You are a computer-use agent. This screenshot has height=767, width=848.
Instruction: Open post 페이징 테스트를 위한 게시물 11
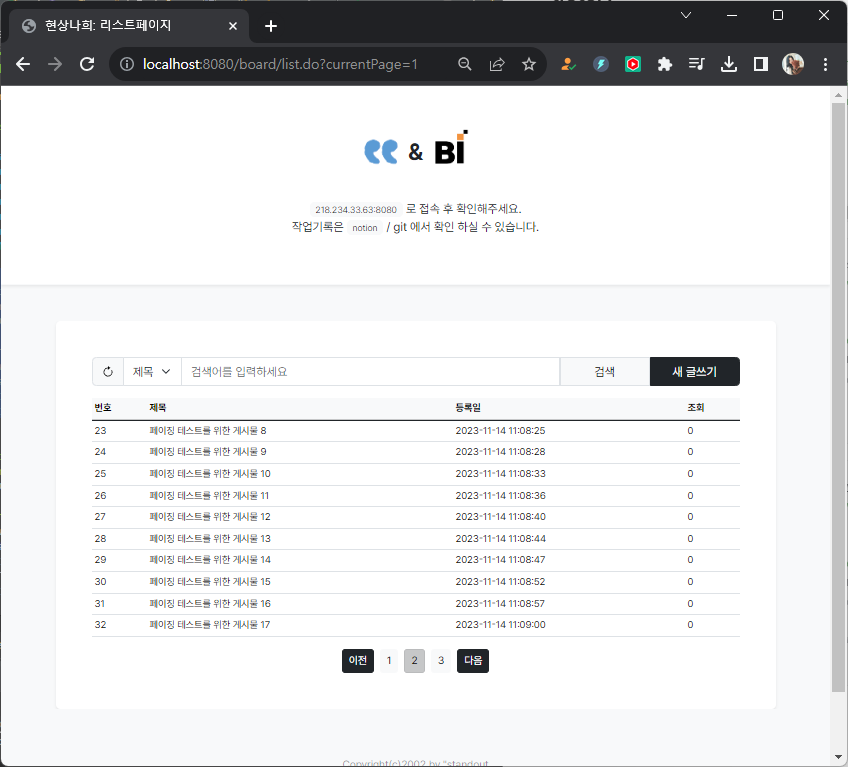[209, 496]
